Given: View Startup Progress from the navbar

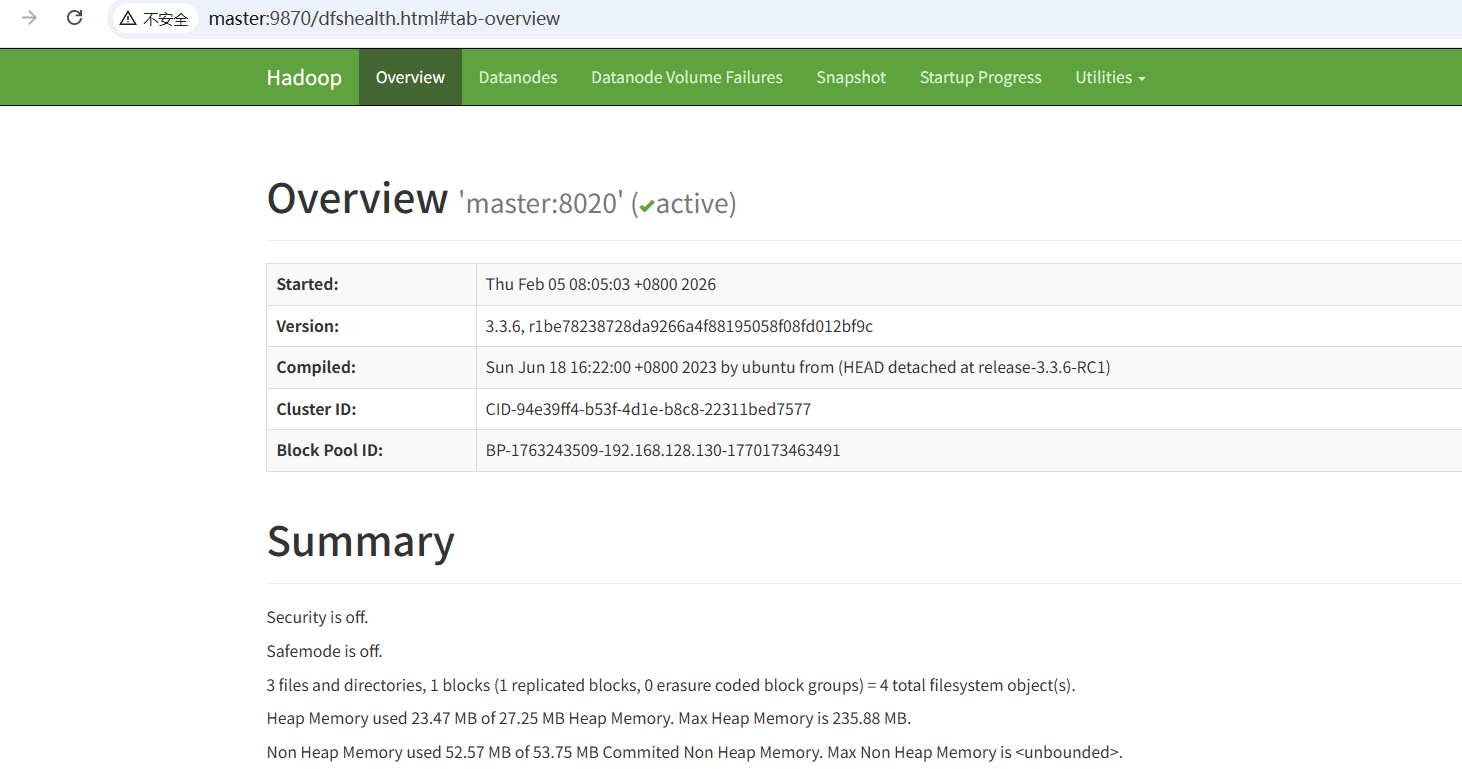Looking at the screenshot, I should (x=979, y=76).
